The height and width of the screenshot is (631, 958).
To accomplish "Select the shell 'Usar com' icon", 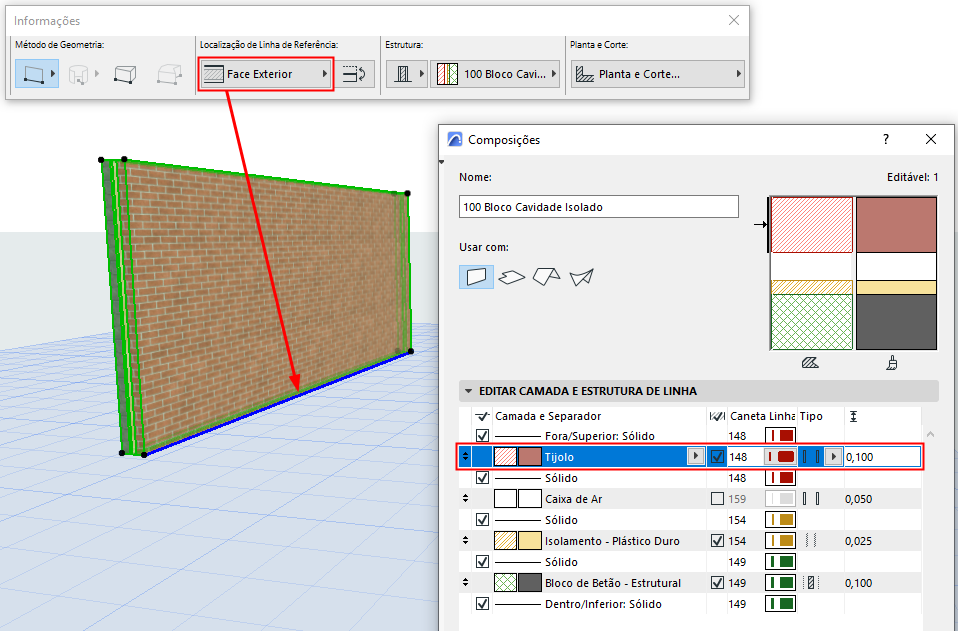I will pyautogui.click(x=581, y=277).
